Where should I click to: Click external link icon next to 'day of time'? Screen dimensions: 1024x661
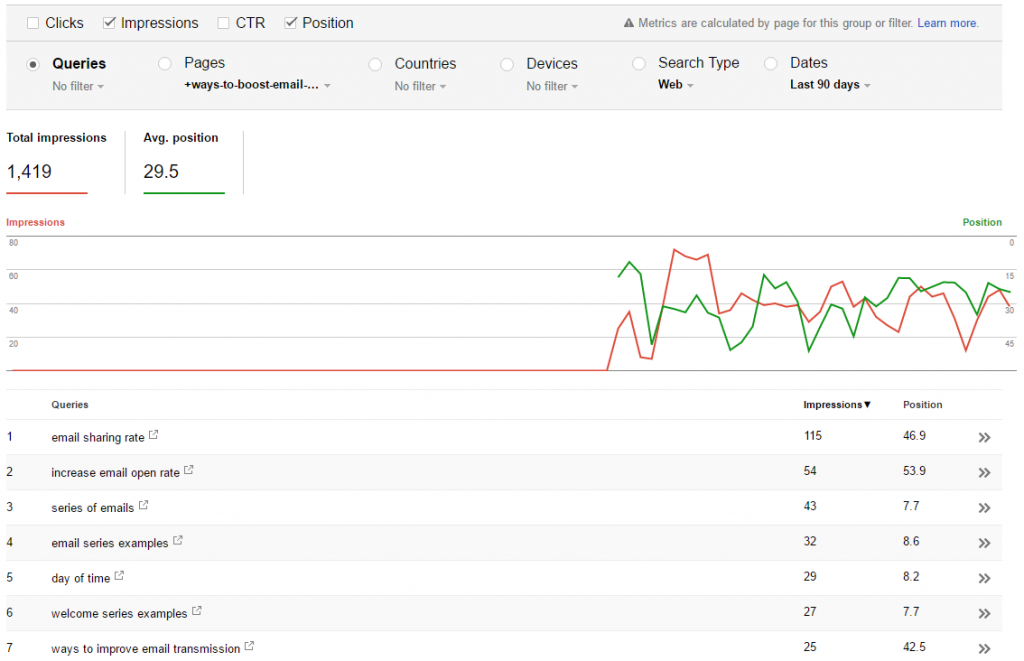click(119, 576)
